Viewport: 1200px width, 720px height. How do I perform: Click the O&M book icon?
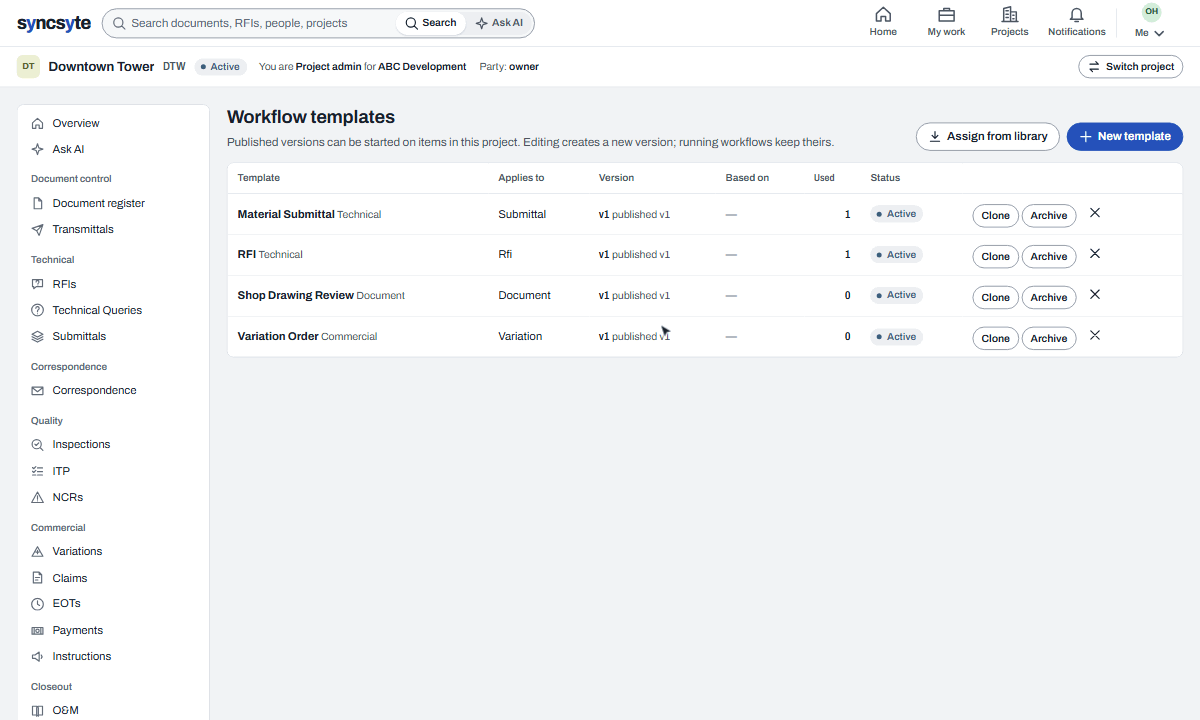point(38,710)
